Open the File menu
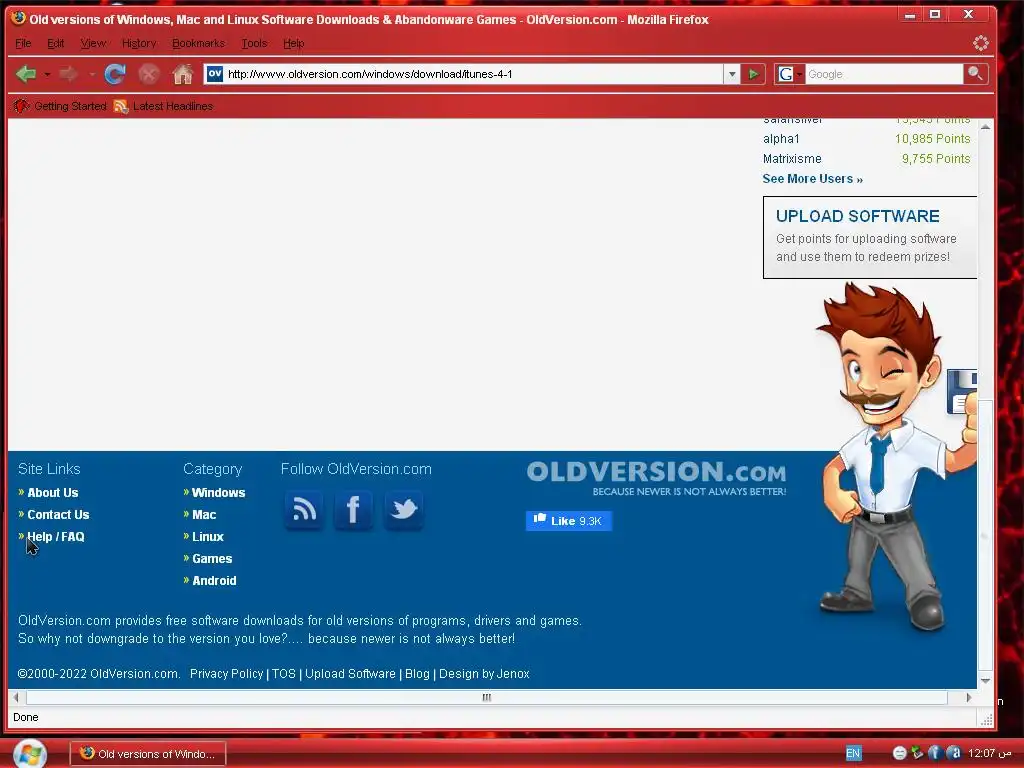 coord(23,43)
